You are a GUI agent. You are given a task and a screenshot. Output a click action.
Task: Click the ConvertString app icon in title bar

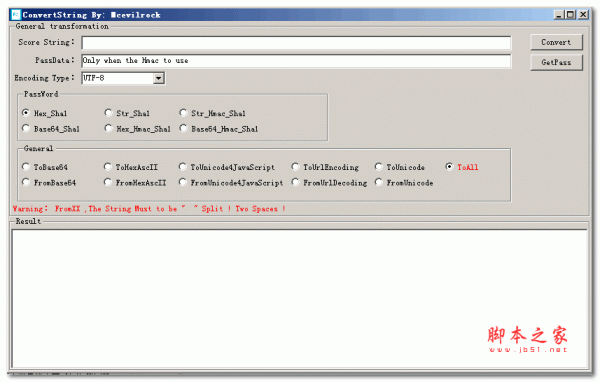(x=16, y=15)
